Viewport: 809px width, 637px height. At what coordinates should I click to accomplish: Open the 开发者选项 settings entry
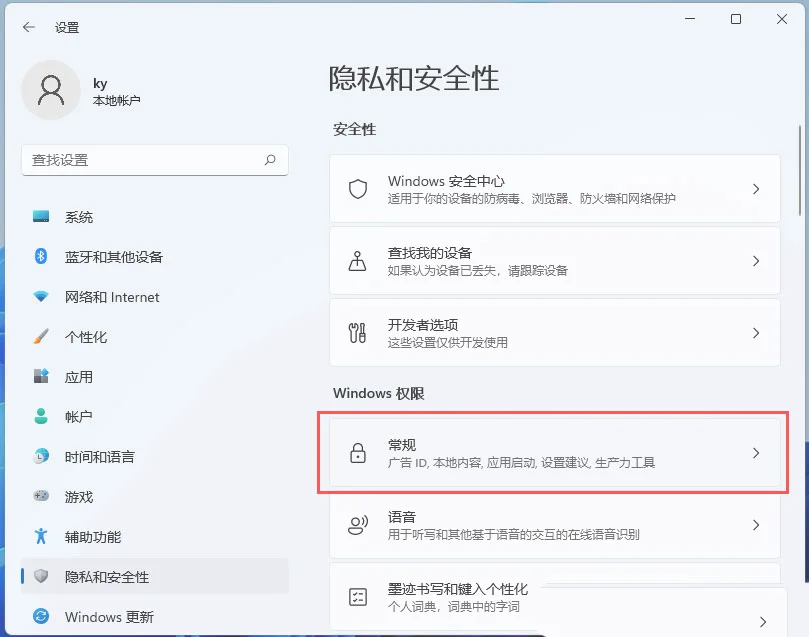(554, 333)
